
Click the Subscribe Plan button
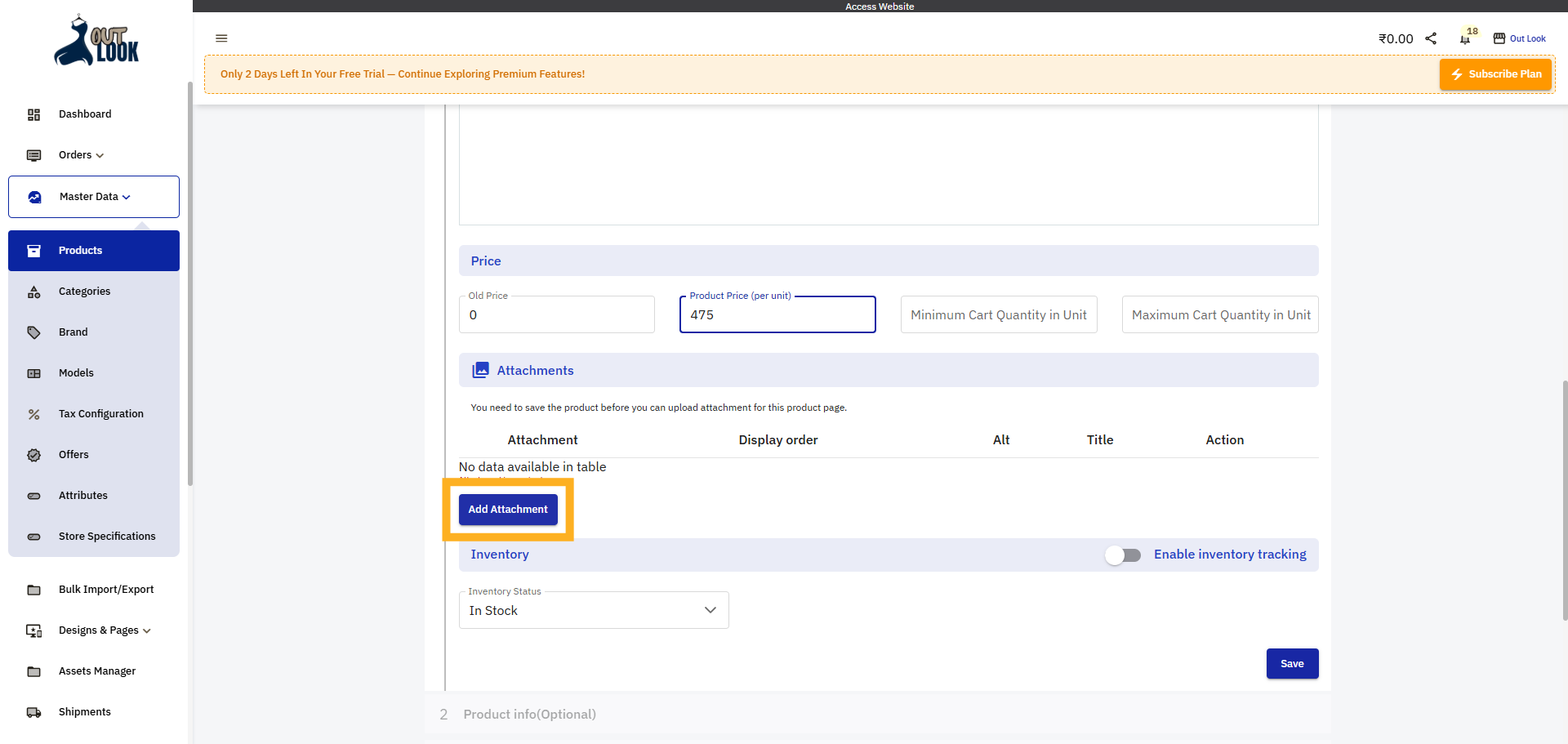[x=1495, y=74]
